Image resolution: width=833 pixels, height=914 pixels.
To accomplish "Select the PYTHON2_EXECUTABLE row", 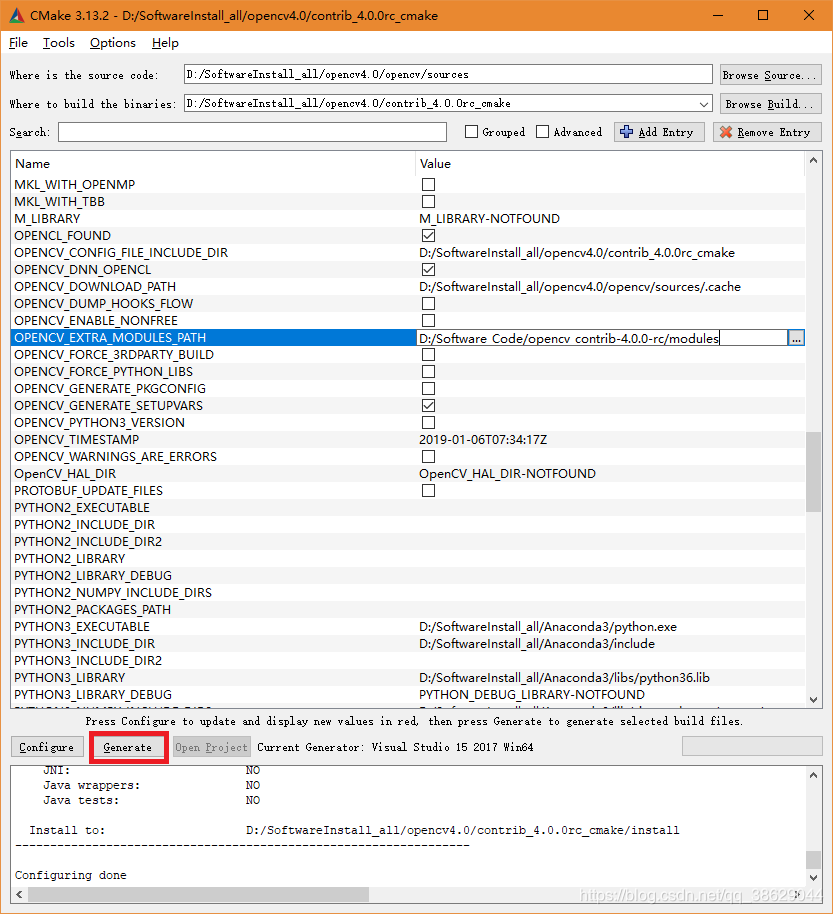I will [x=408, y=508].
